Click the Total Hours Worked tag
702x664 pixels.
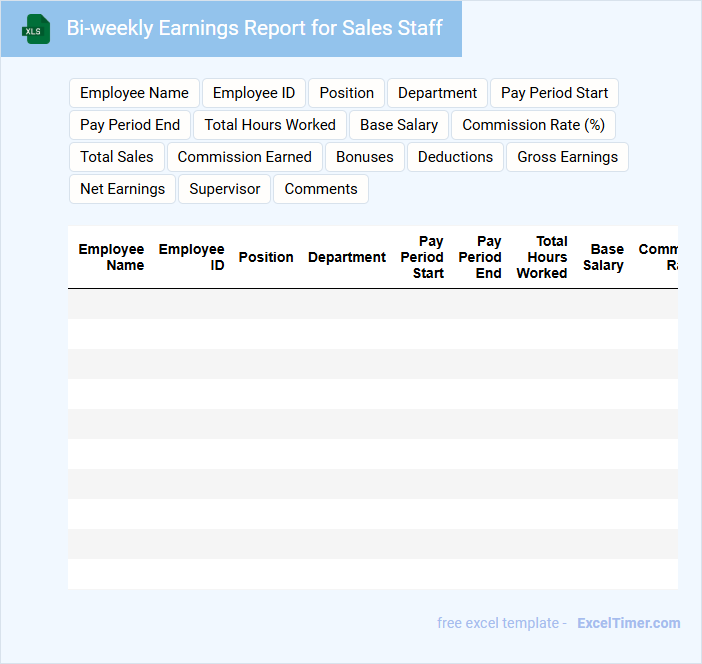[270, 125]
